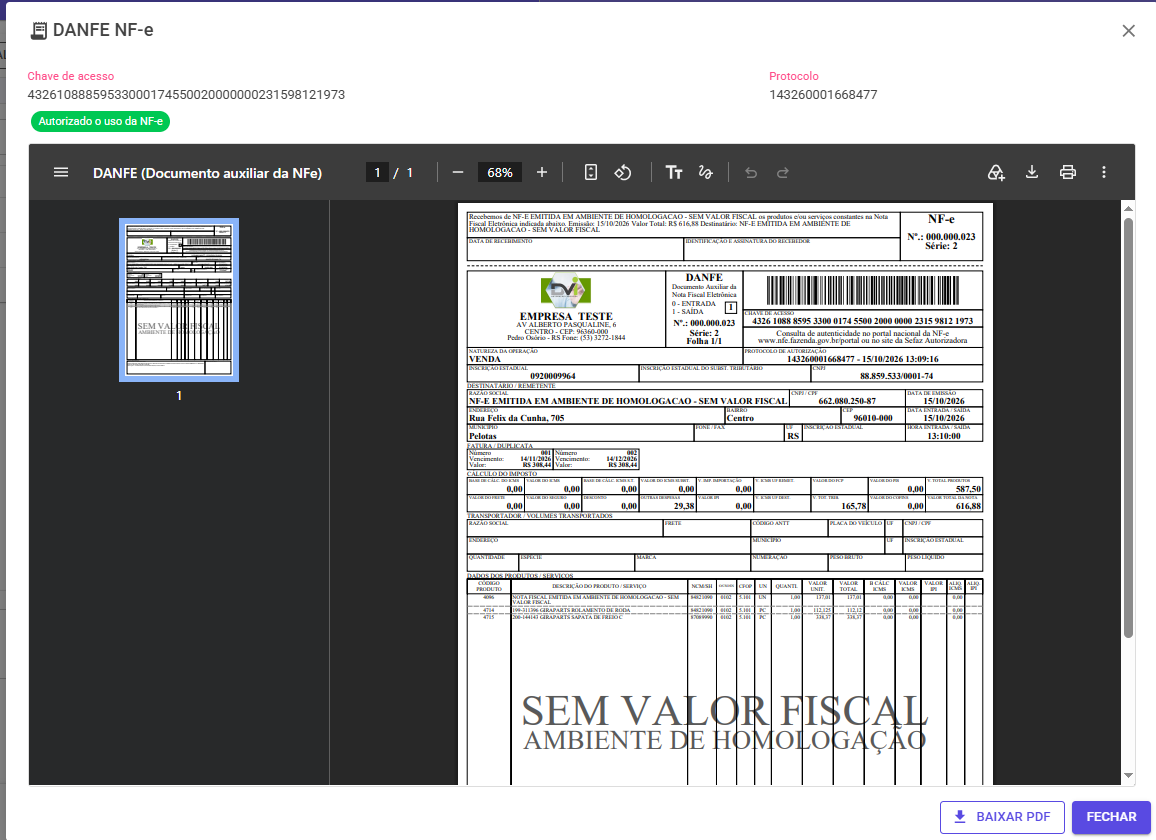Edit the current page number field
The width and height of the screenshot is (1156, 840).
click(377, 173)
